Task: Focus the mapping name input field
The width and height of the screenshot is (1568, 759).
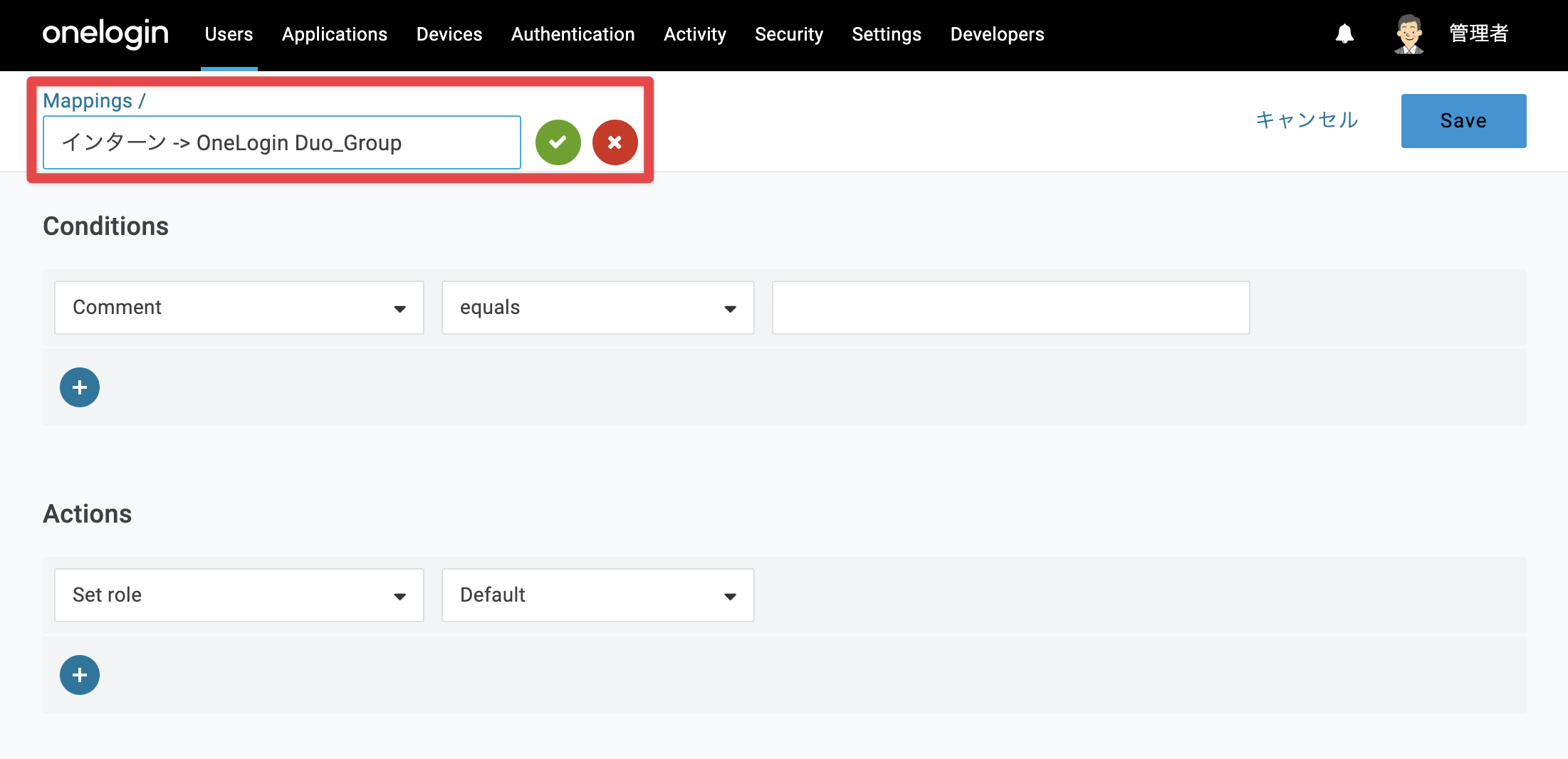Action: [282, 142]
